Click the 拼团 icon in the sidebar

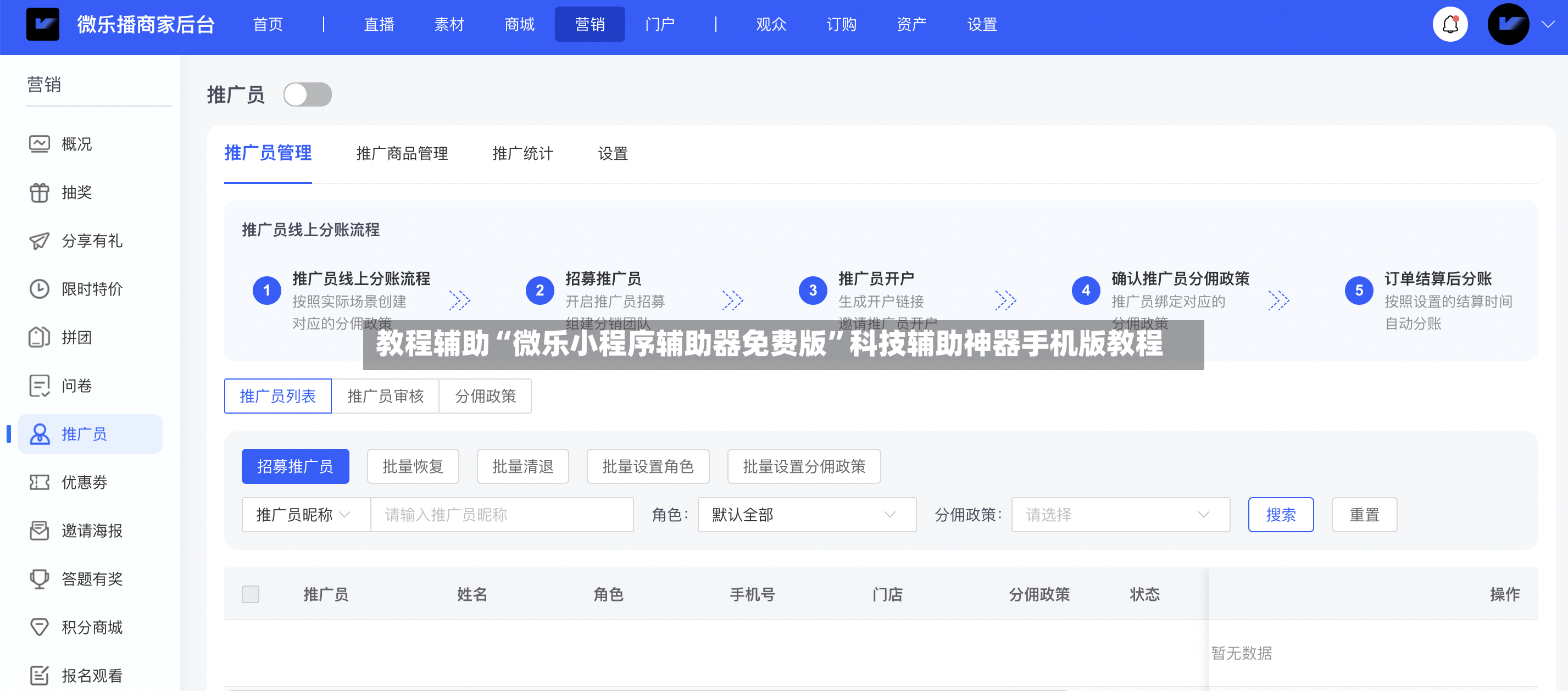click(x=40, y=337)
